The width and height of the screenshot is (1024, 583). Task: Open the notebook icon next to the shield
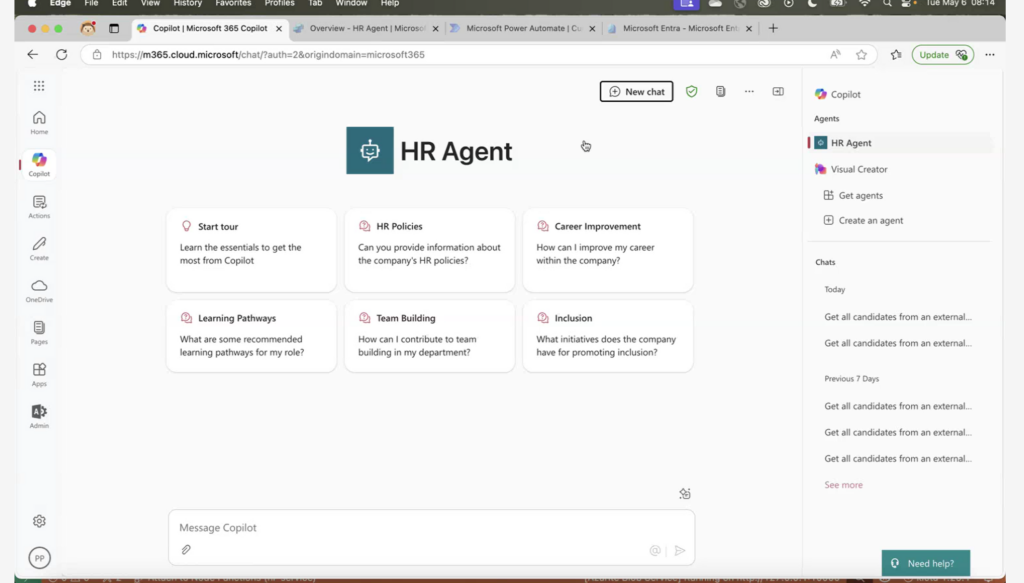tap(720, 91)
